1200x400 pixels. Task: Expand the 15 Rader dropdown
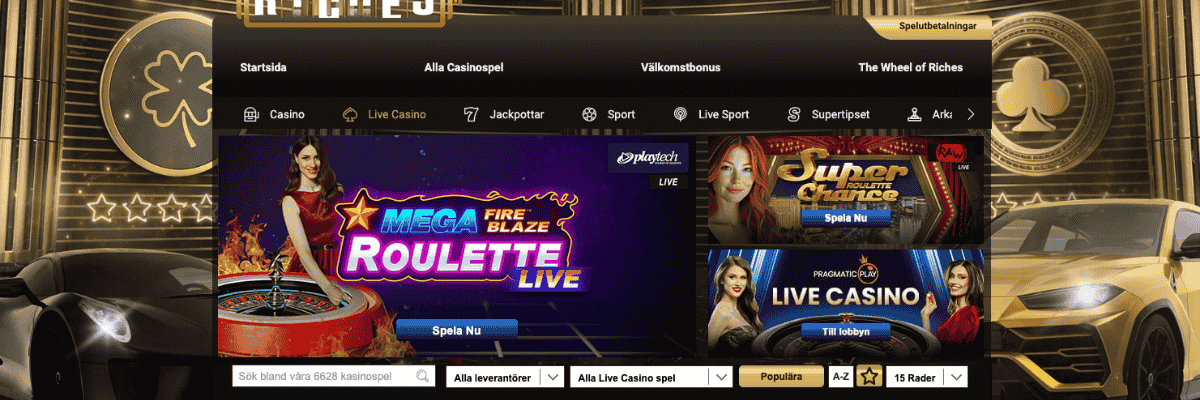point(928,377)
